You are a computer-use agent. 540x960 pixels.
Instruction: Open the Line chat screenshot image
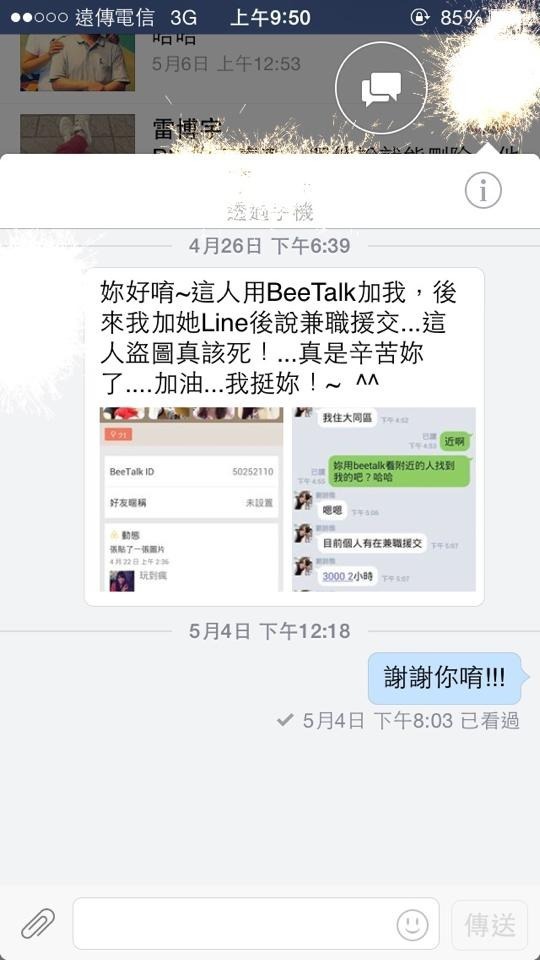pos(384,499)
